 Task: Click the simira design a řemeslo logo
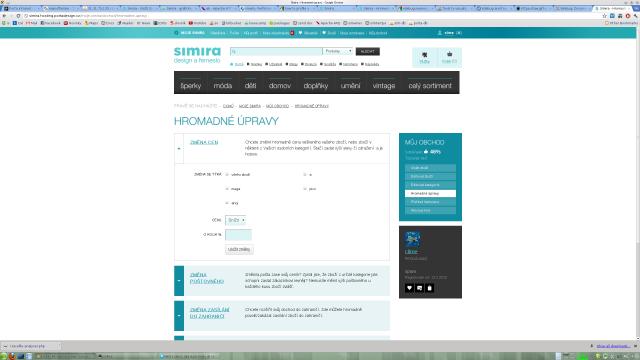point(197,55)
